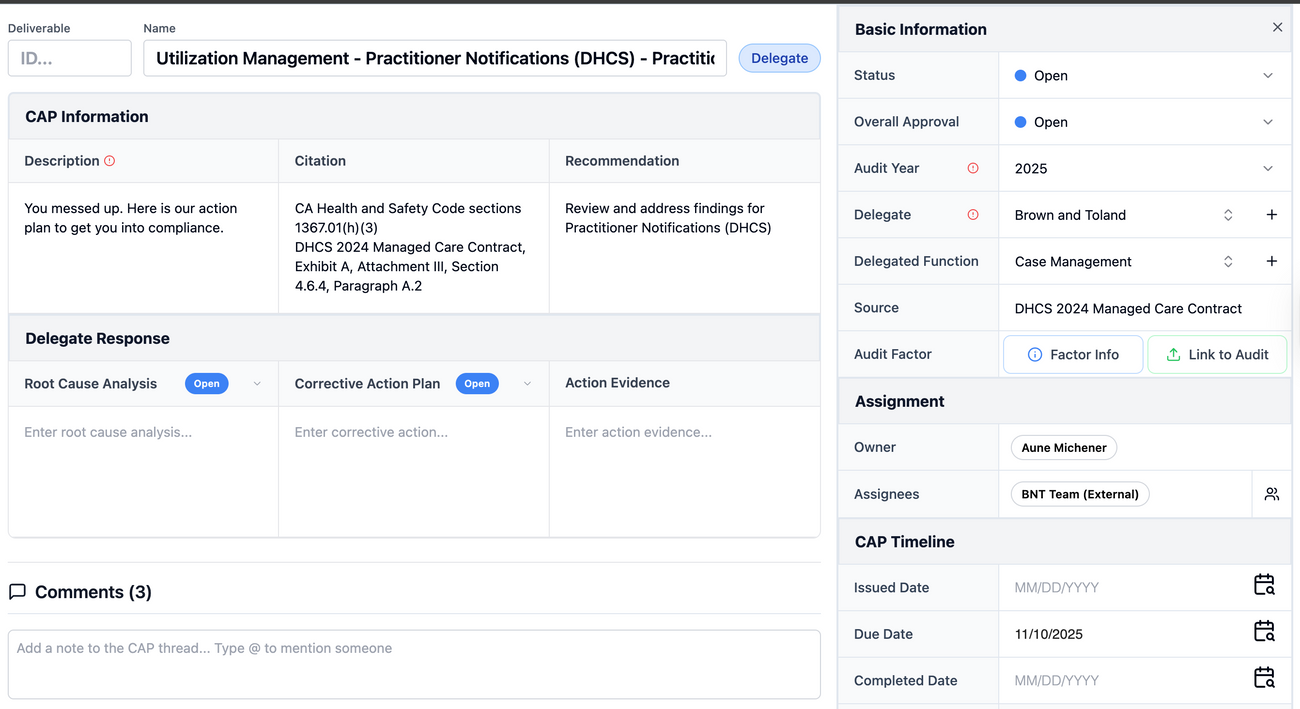The width and height of the screenshot is (1300, 709).
Task: Toggle the Corrective Action Plan Open status badge
Action: pos(477,383)
